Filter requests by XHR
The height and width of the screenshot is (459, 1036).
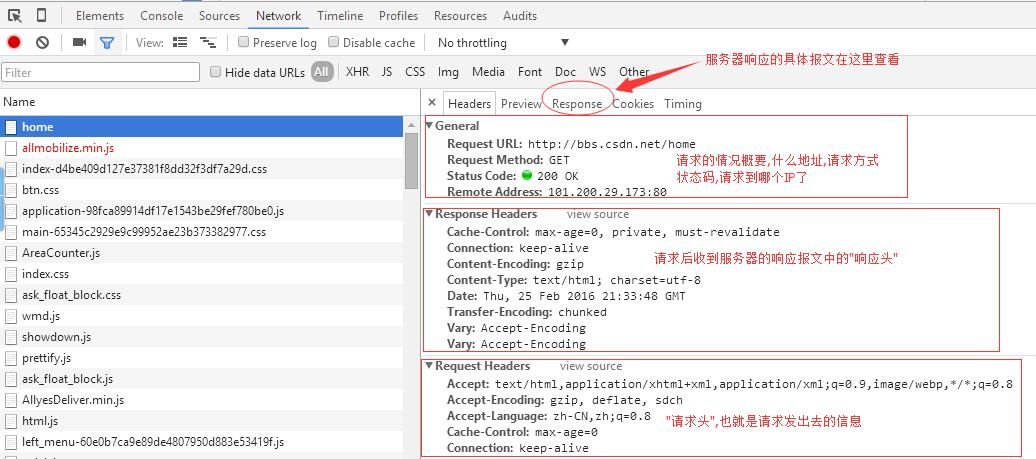pyautogui.click(x=357, y=71)
